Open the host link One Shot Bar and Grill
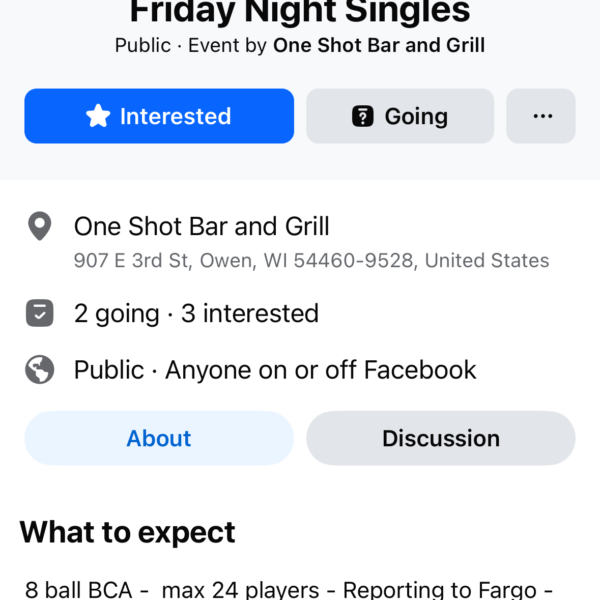This screenshot has height=600, width=600. coord(379,46)
